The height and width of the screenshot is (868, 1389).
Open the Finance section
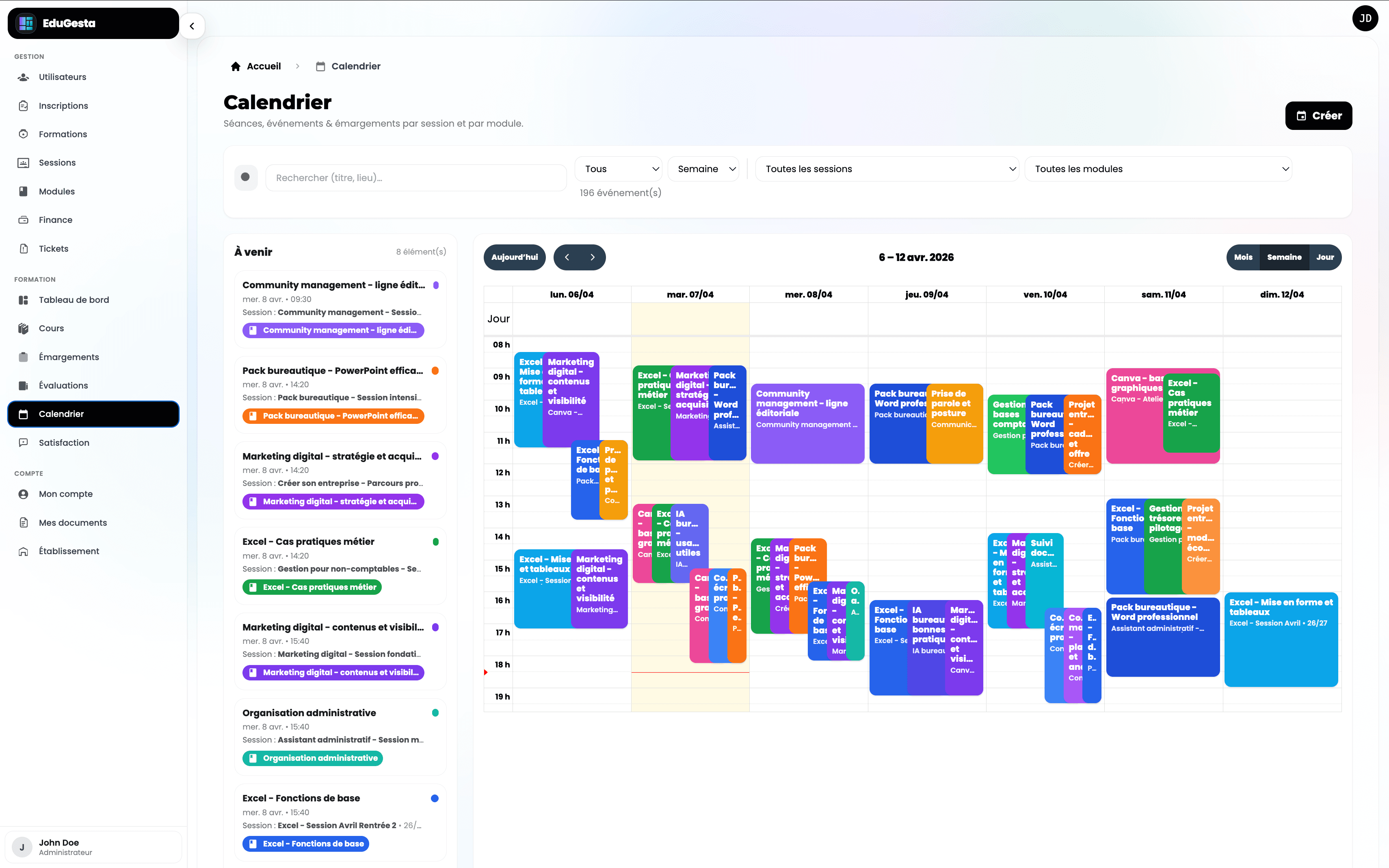[x=55, y=219]
